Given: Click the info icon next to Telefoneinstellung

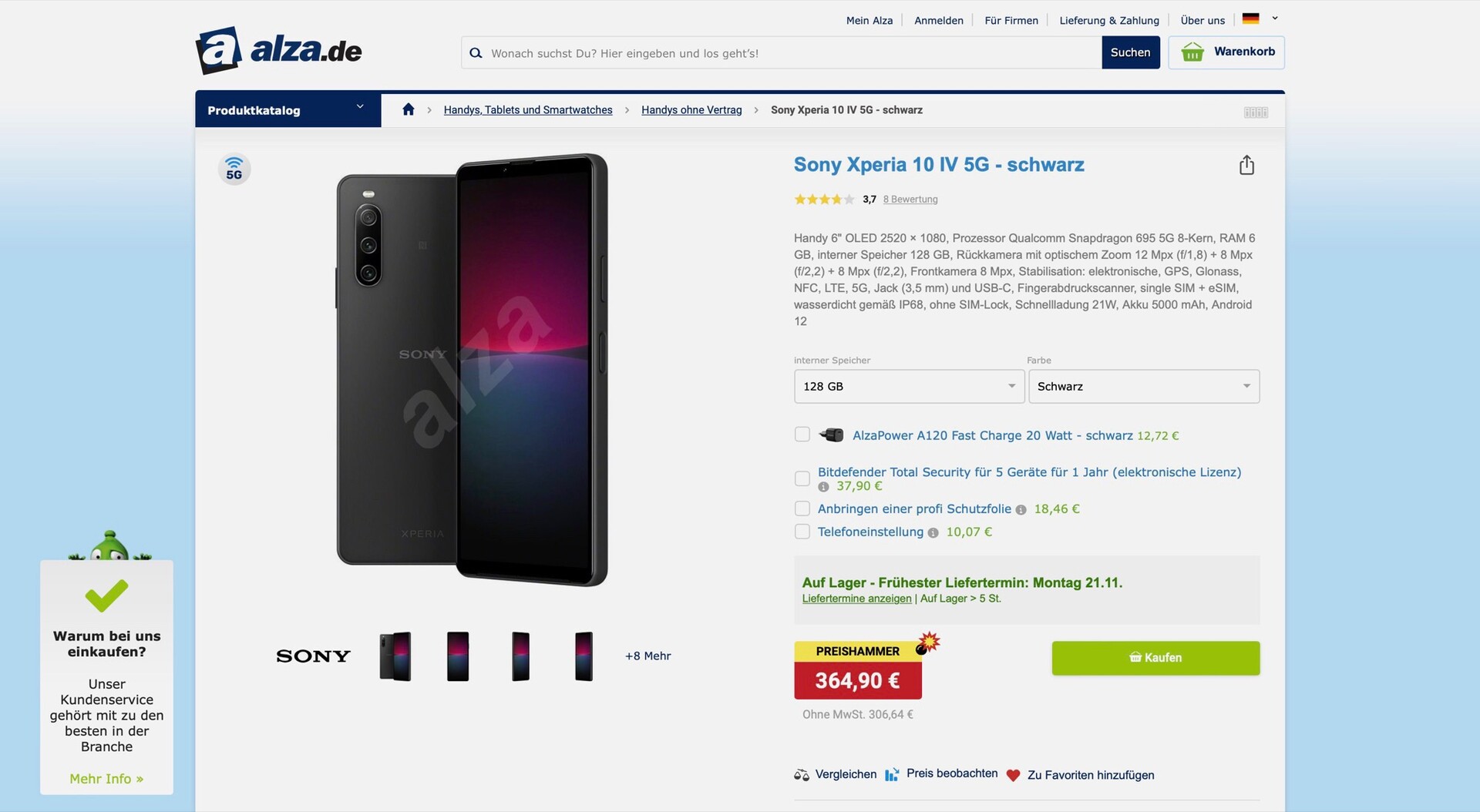Looking at the screenshot, I should pos(933,532).
